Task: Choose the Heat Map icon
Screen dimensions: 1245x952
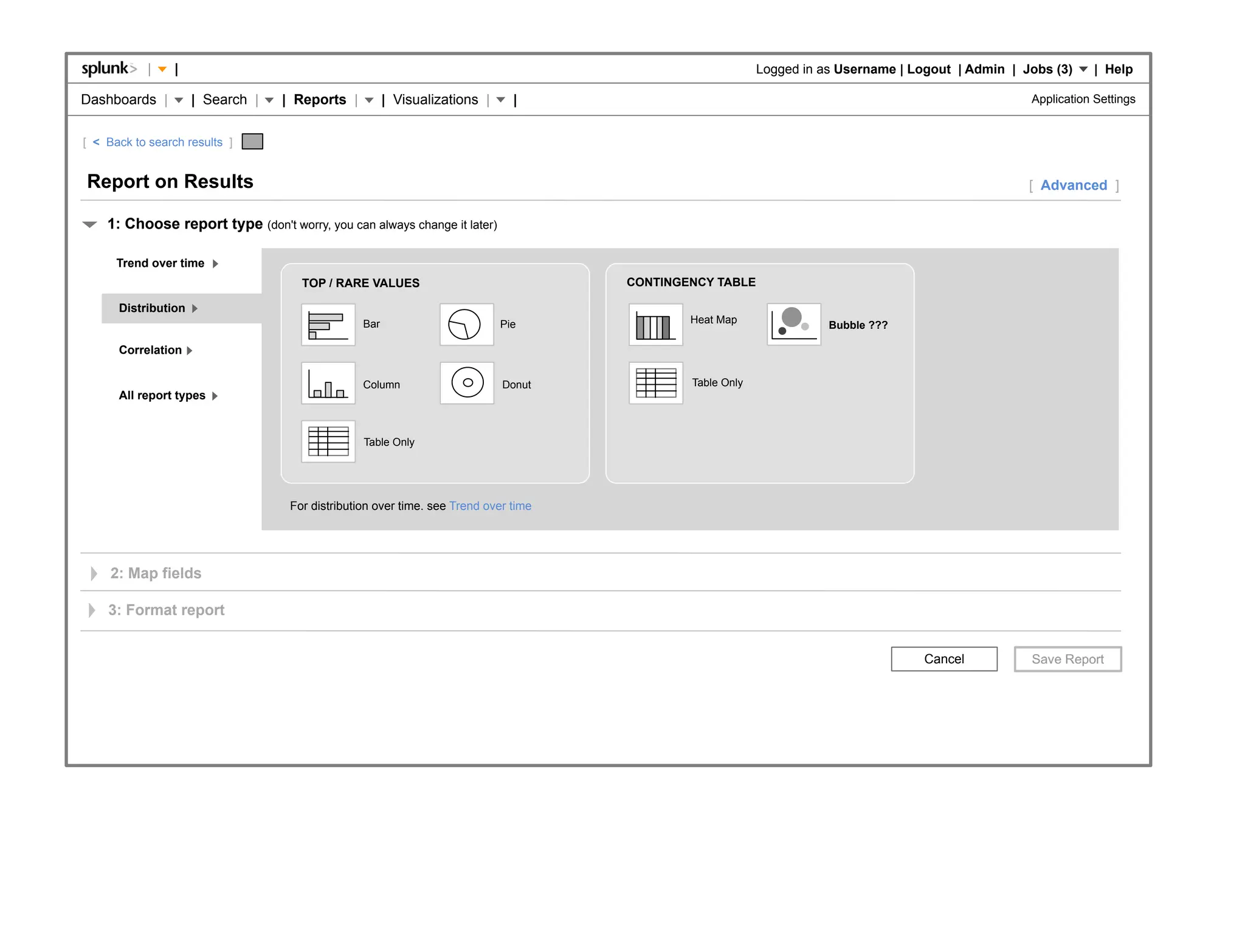Action: [x=655, y=325]
